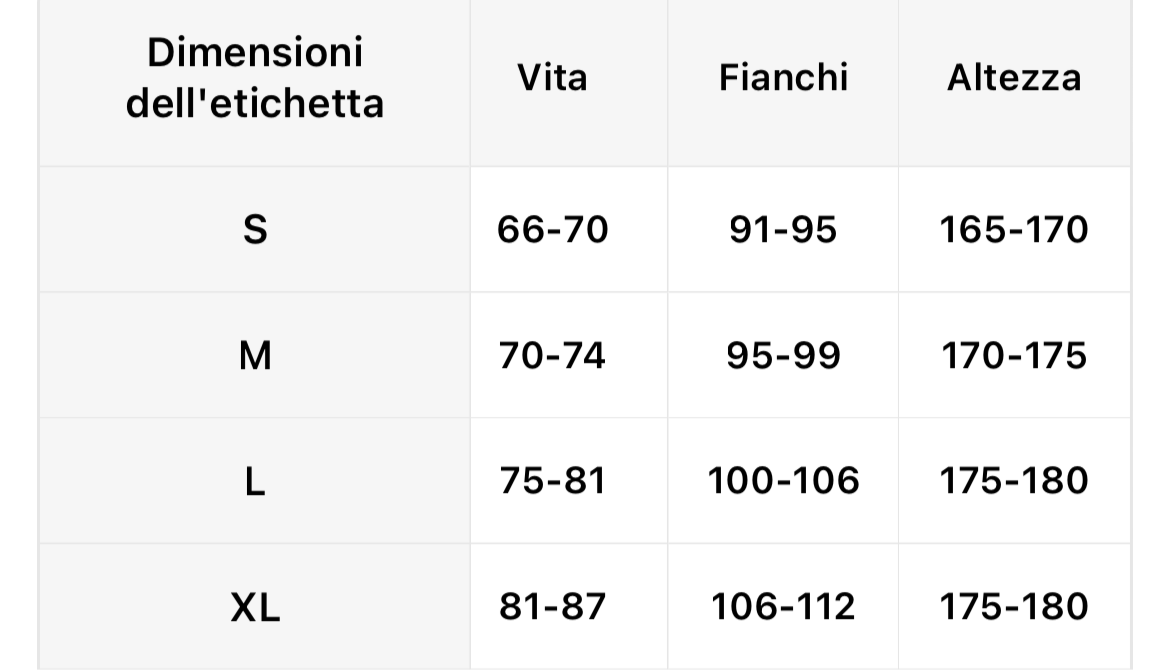Select the M size row label

click(254, 355)
